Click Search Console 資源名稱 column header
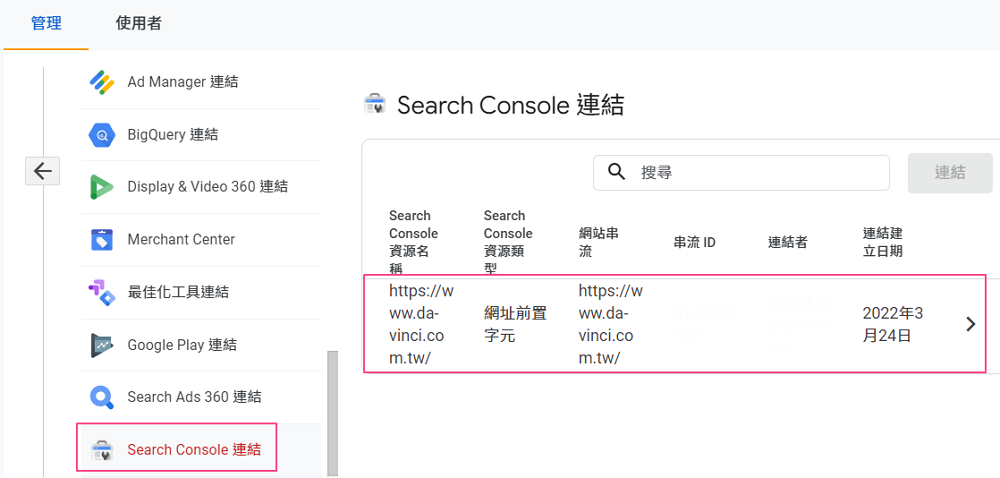This screenshot has height=478, width=1000. pos(413,242)
